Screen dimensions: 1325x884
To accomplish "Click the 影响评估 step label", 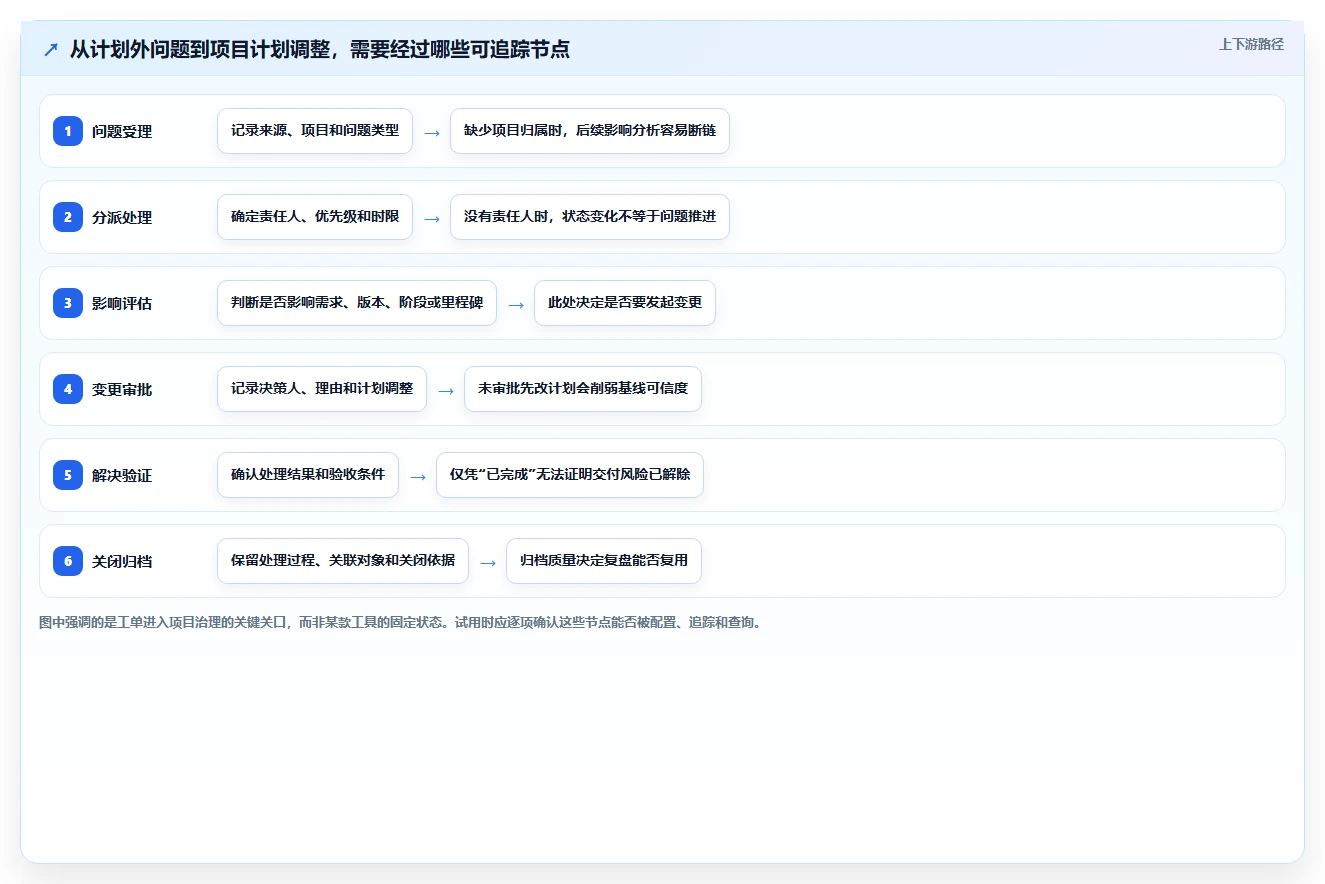I will pos(122,303).
